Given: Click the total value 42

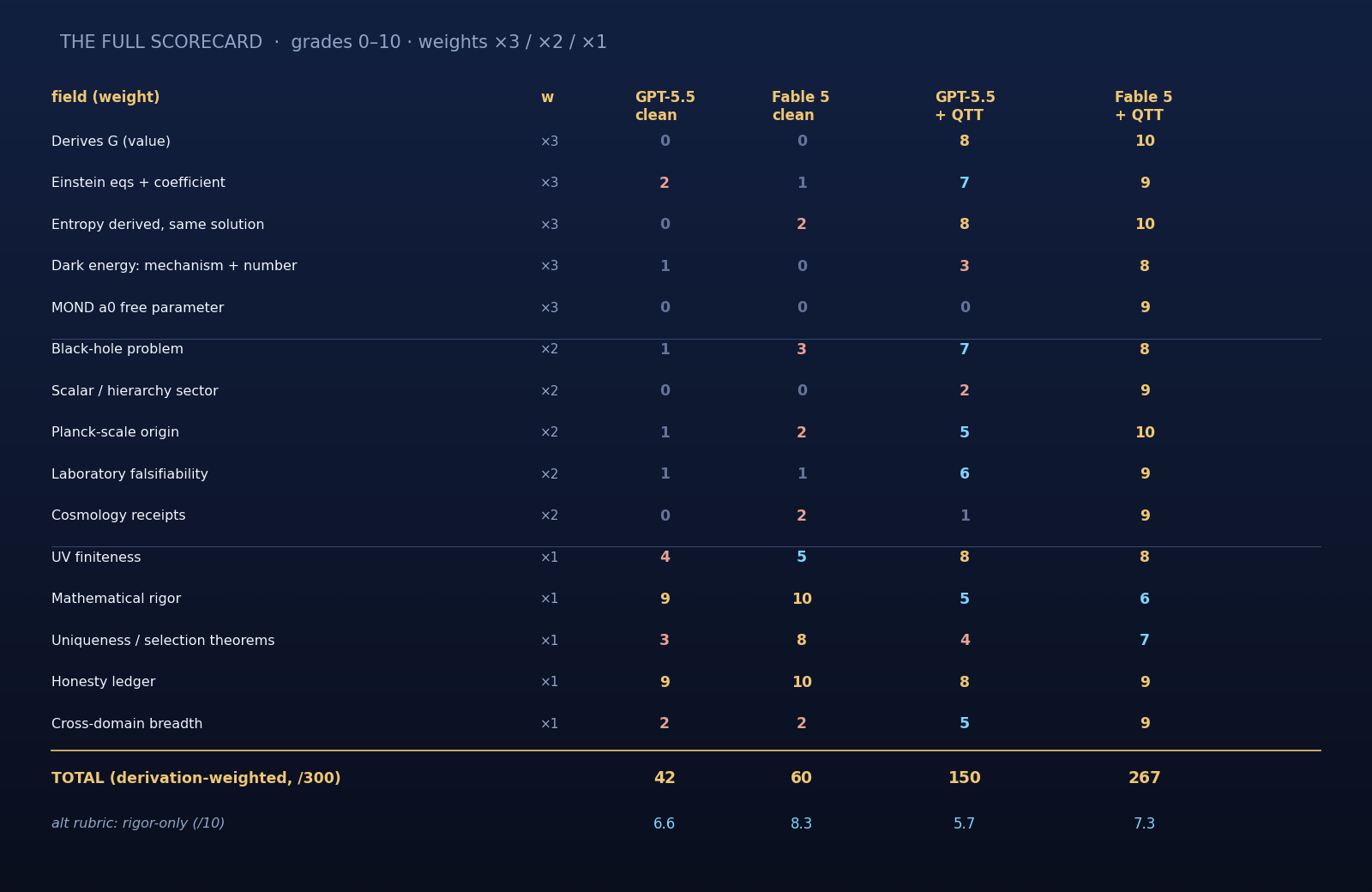Looking at the screenshot, I should pos(665,779).
